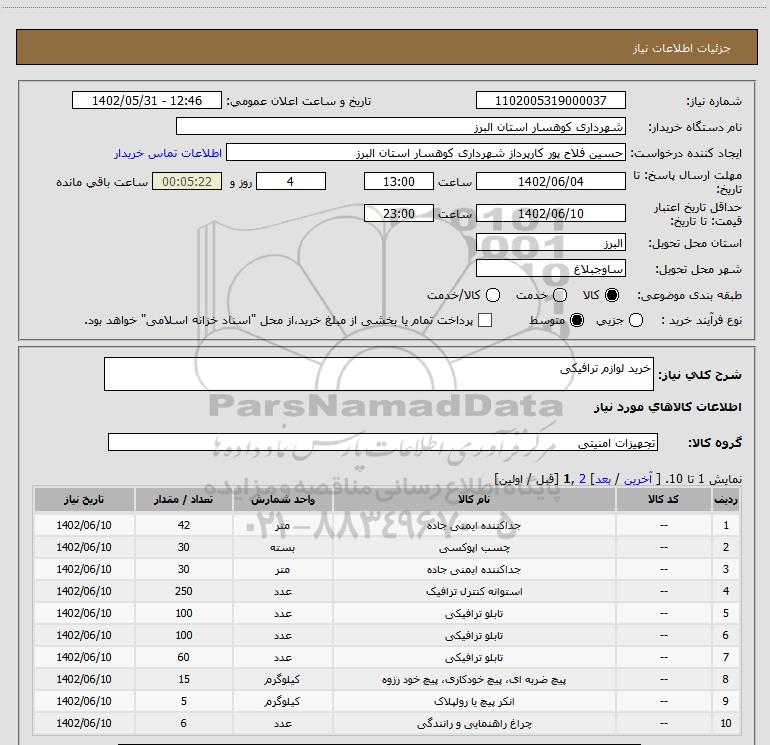Click the تعداد / مقدار column header

184,499
